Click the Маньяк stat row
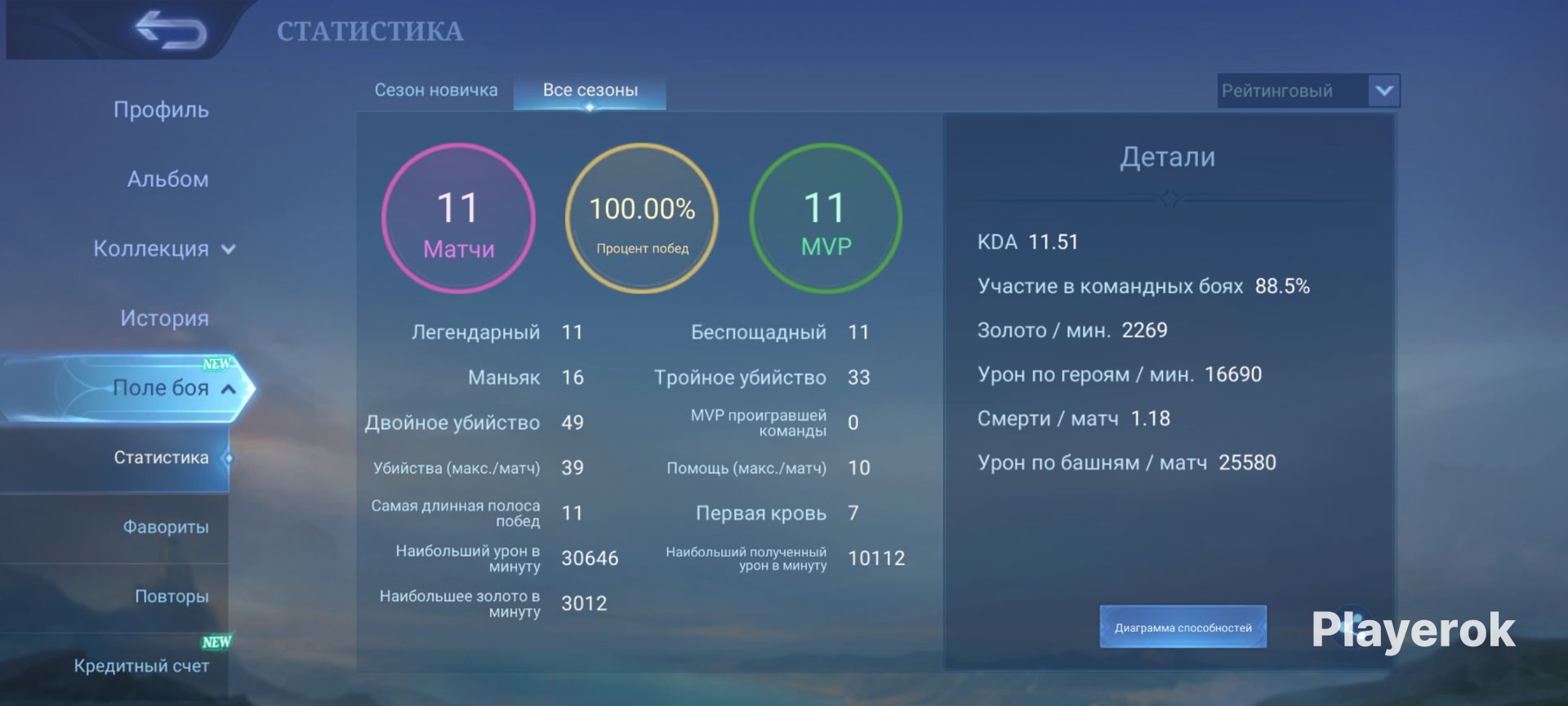The height and width of the screenshot is (706, 1568). [x=526, y=378]
